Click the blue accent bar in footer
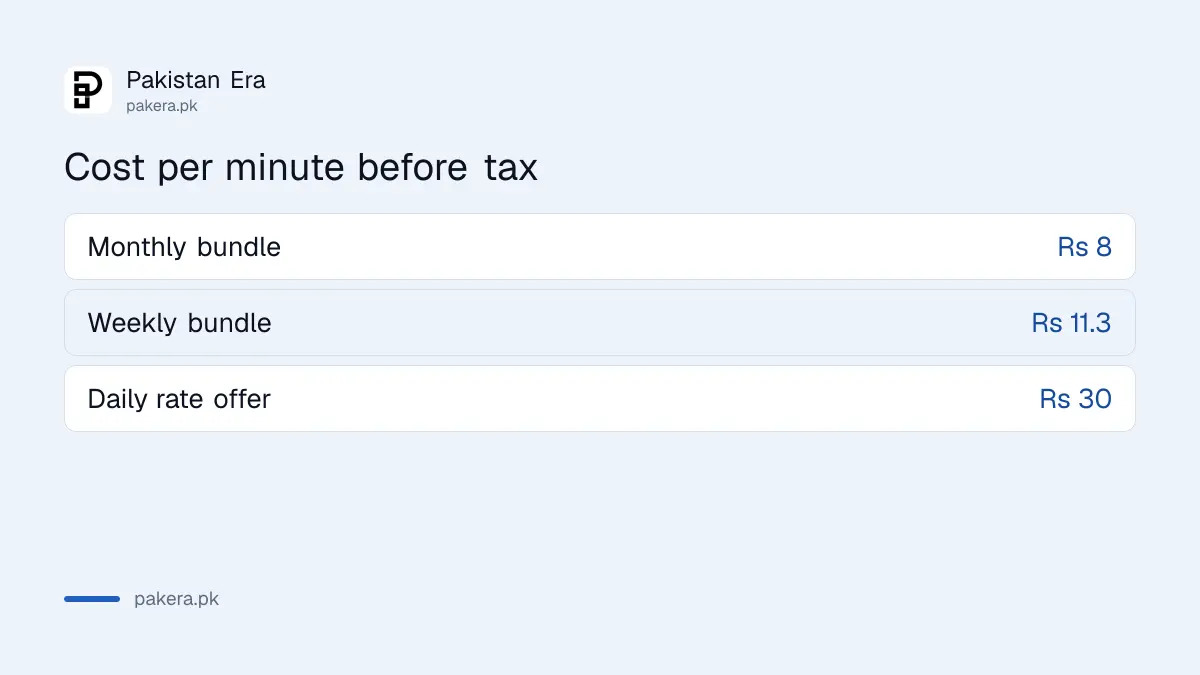The height and width of the screenshot is (675, 1200). (x=92, y=599)
